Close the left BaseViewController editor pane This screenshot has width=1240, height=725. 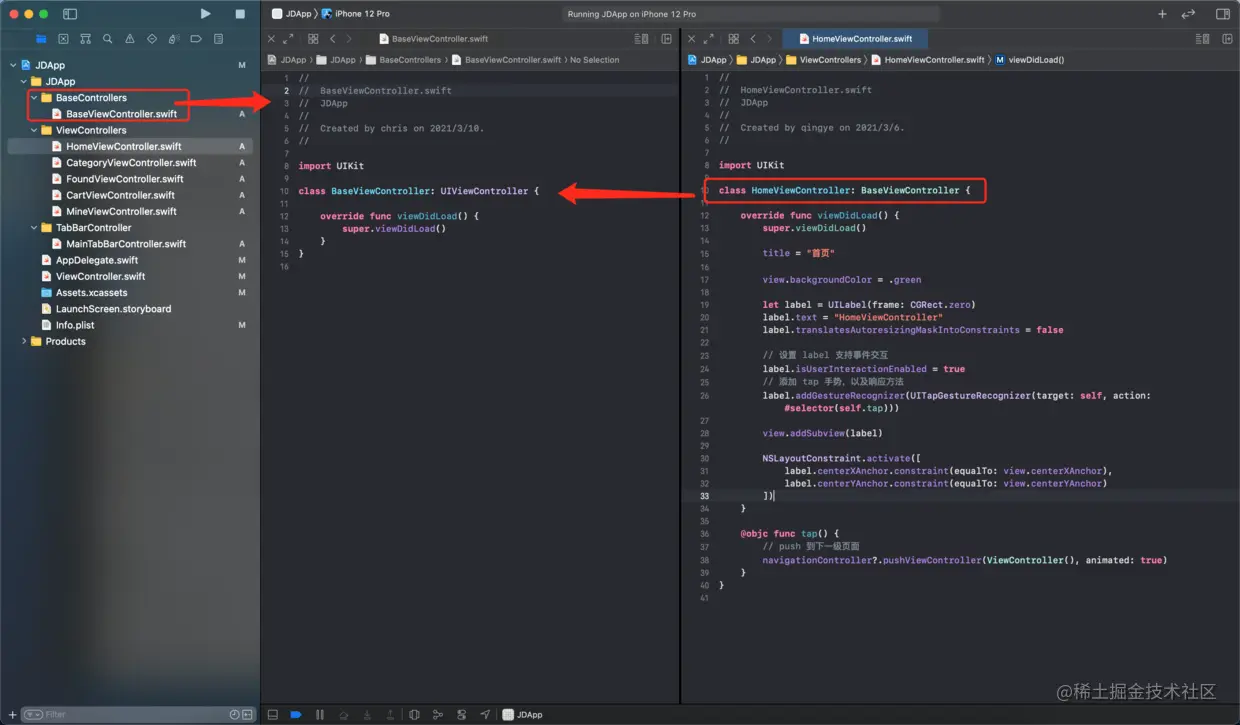271,39
